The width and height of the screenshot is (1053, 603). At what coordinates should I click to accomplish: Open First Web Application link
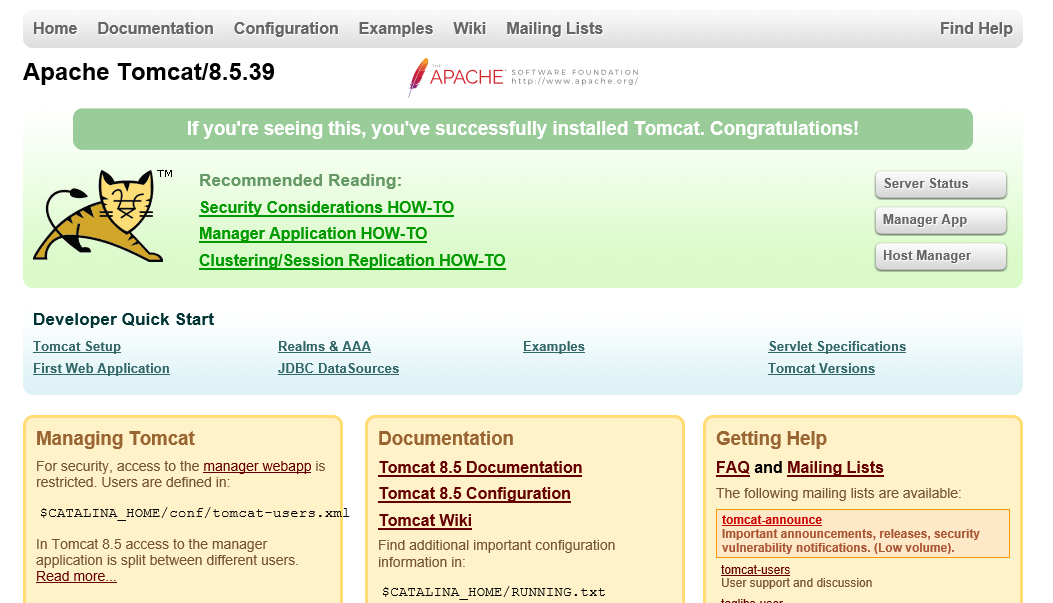point(101,369)
